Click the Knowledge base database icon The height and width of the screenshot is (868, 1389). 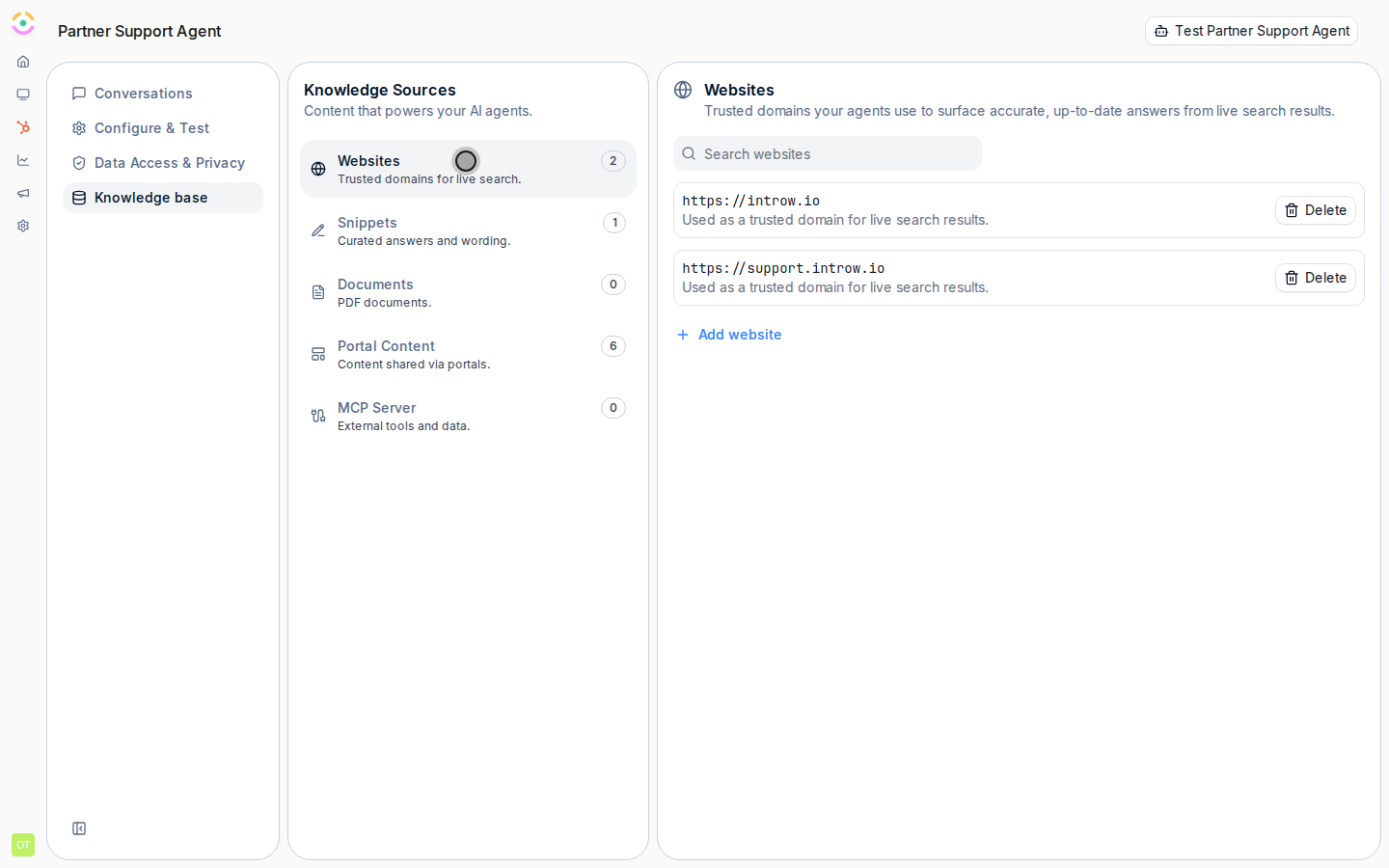79,198
